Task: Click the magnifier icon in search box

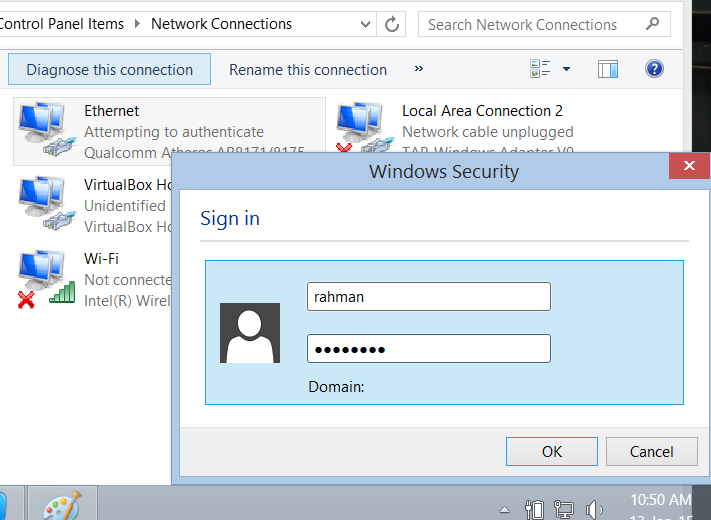Action: pos(652,24)
